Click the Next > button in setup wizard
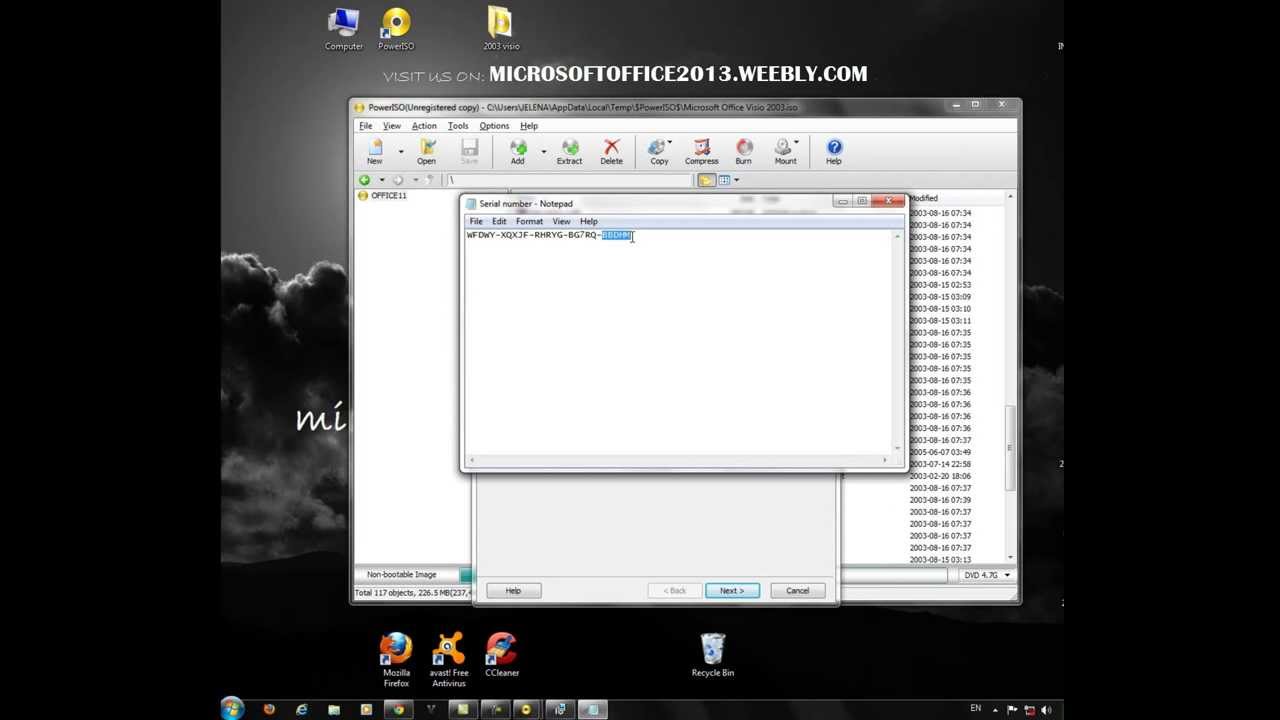The width and height of the screenshot is (1280, 720). pyautogui.click(x=732, y=591)
